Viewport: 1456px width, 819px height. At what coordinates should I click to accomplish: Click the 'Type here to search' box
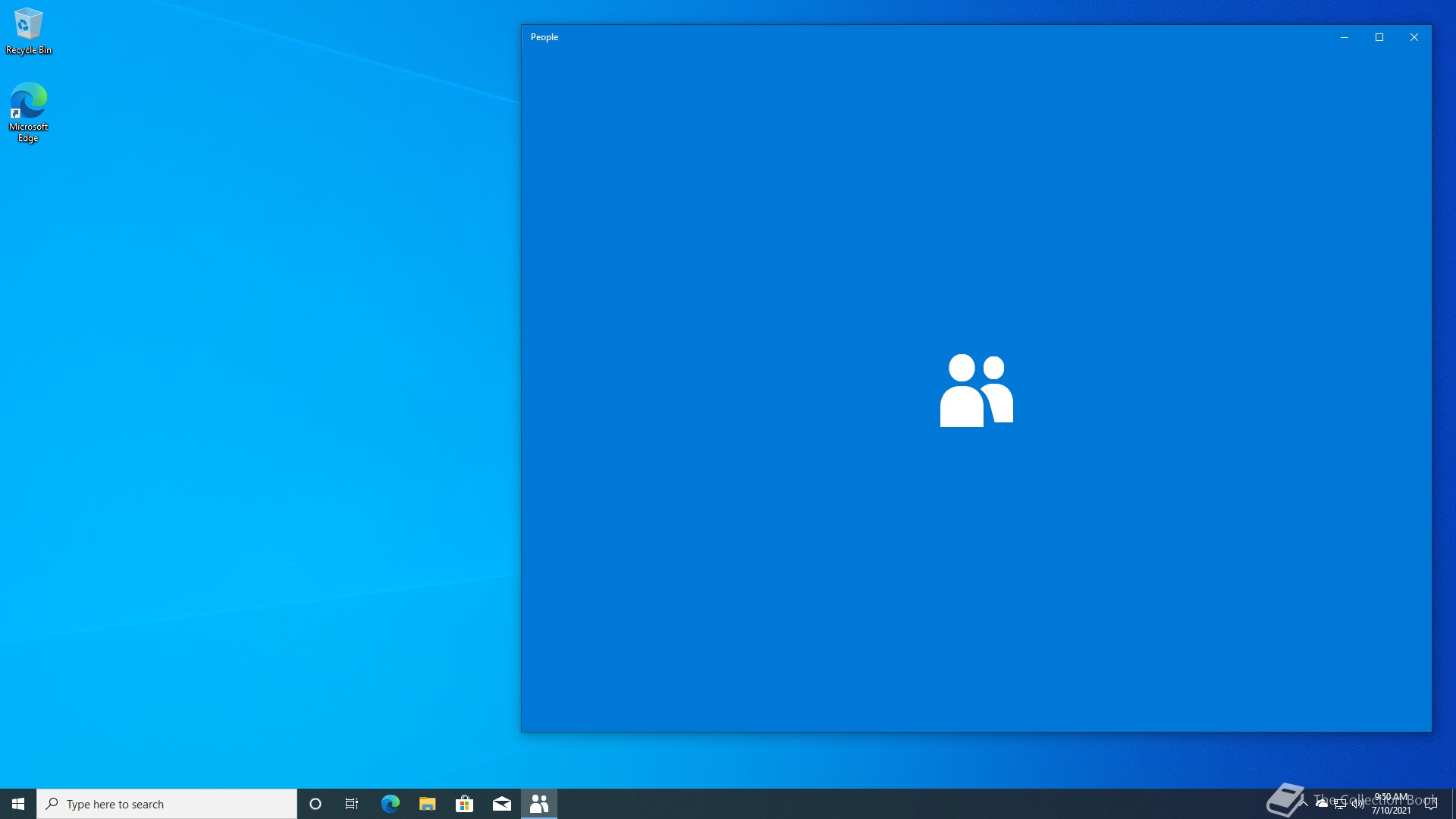167,804
